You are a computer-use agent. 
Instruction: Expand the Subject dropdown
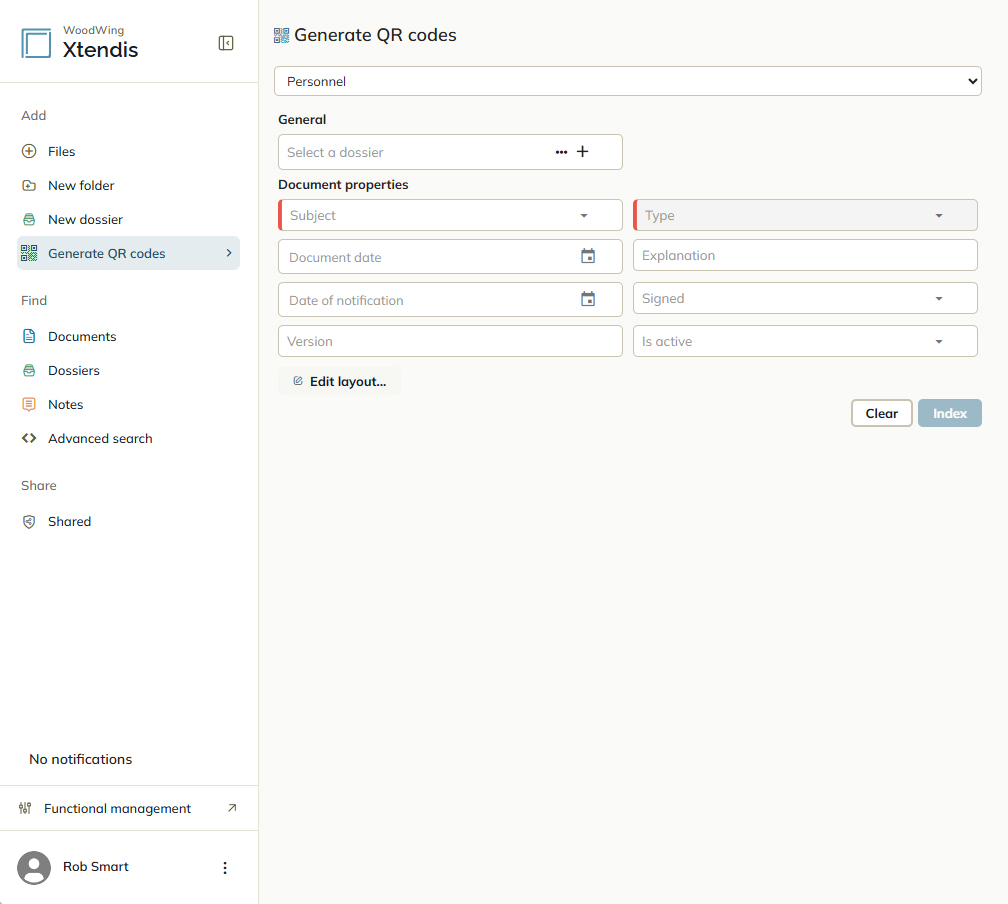point(450,215)
